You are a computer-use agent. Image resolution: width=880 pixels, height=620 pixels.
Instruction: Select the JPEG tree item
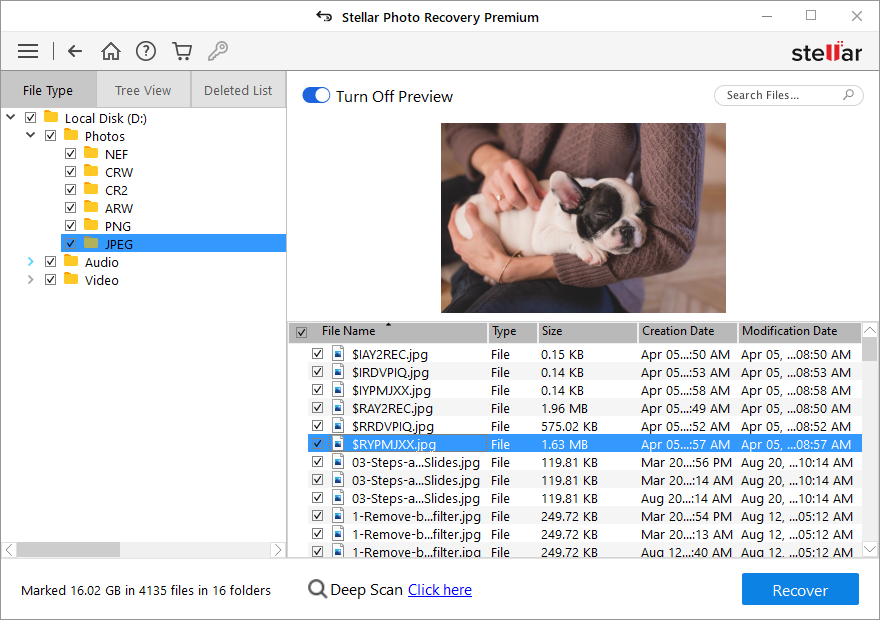[173, 244]
